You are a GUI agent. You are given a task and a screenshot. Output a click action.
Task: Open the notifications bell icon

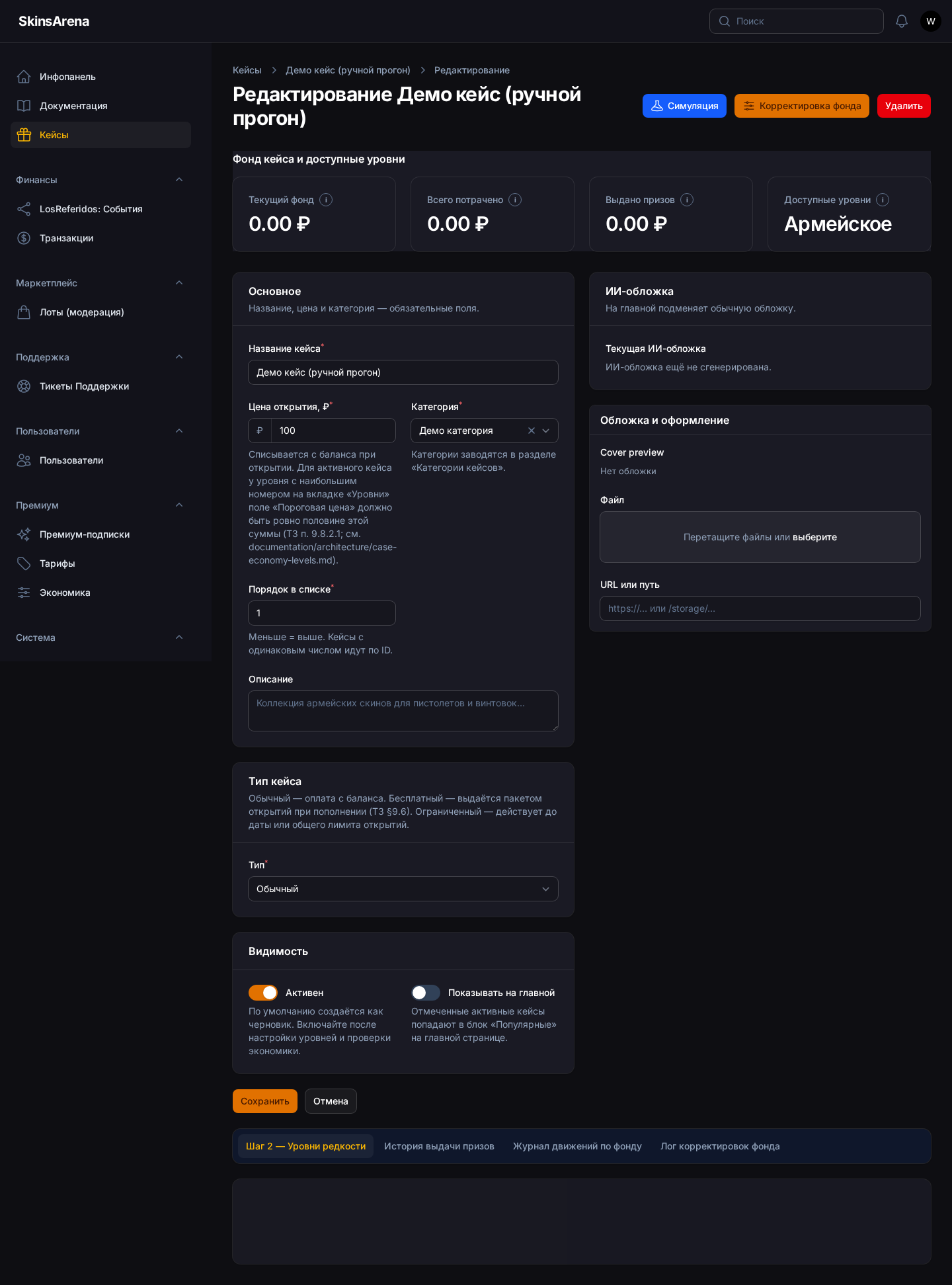(902, 21)
